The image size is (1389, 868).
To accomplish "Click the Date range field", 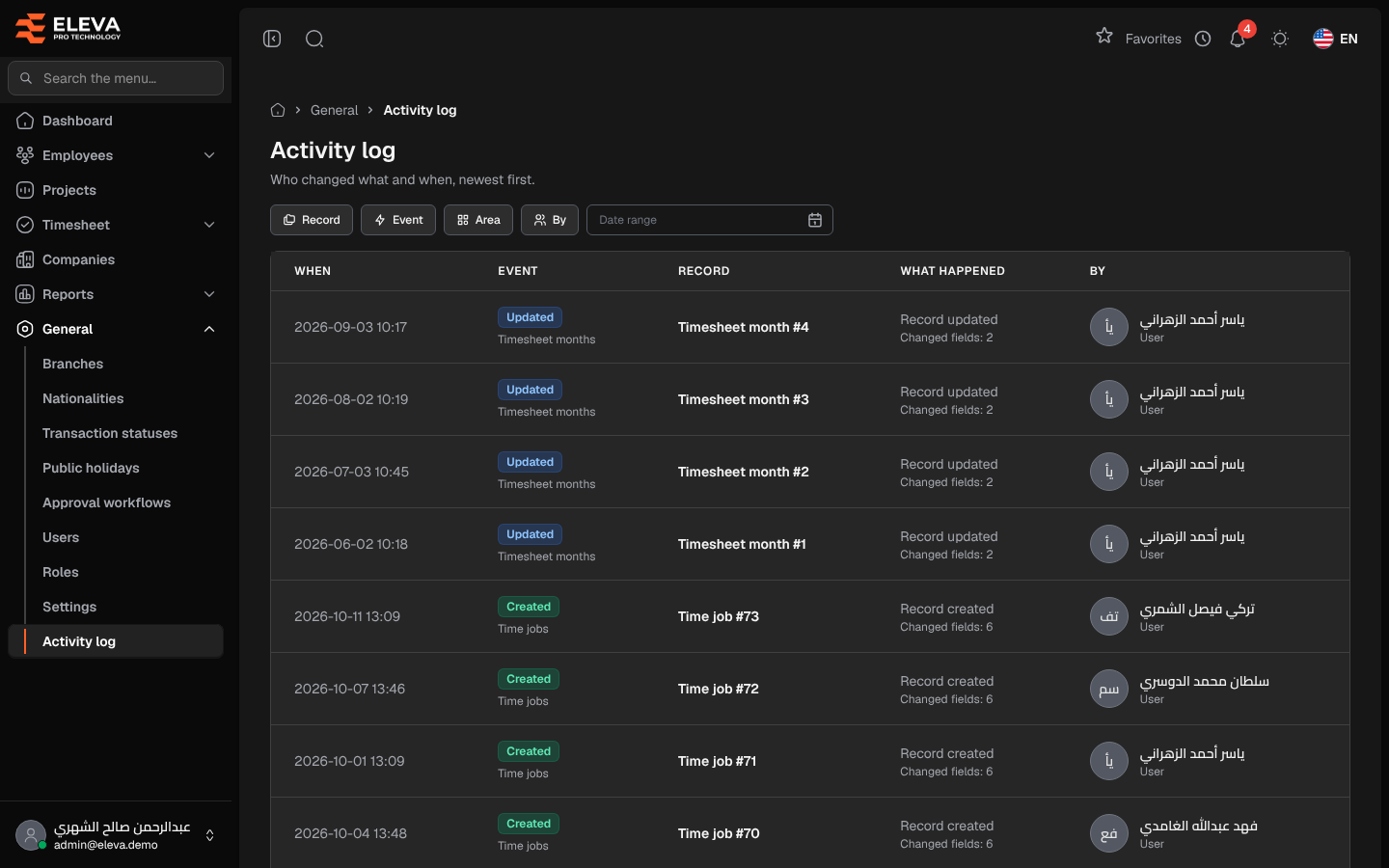I will click(710, 220).
